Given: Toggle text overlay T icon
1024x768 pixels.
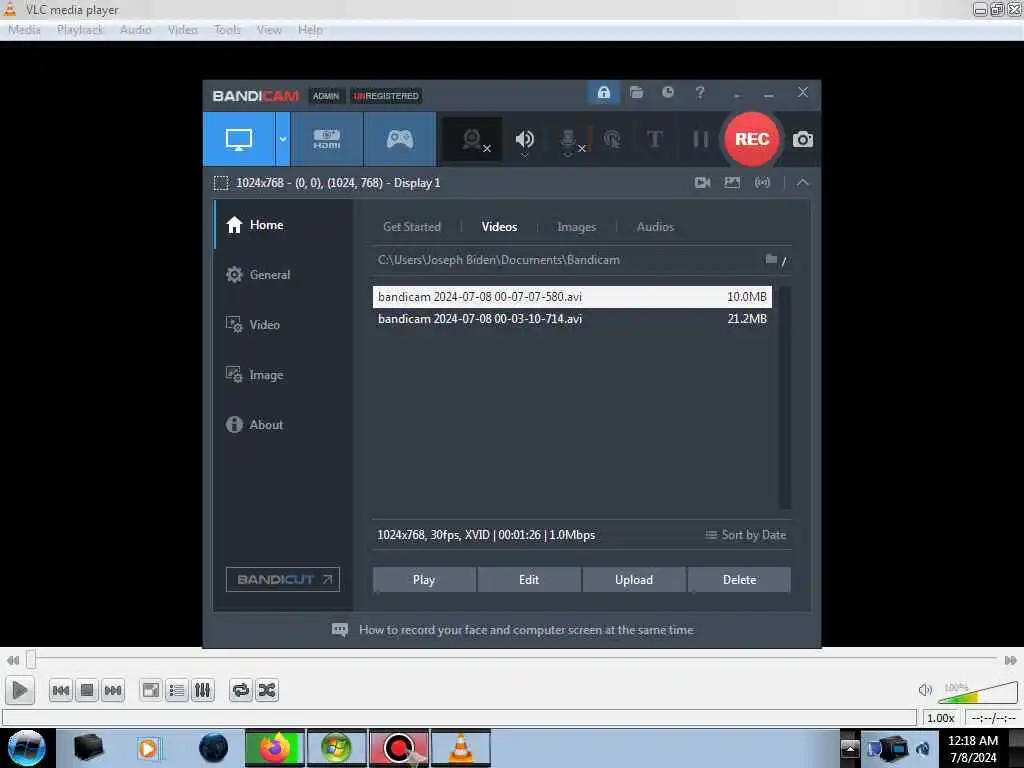Looking at the screenshot, I should click(x=654, y=139).
